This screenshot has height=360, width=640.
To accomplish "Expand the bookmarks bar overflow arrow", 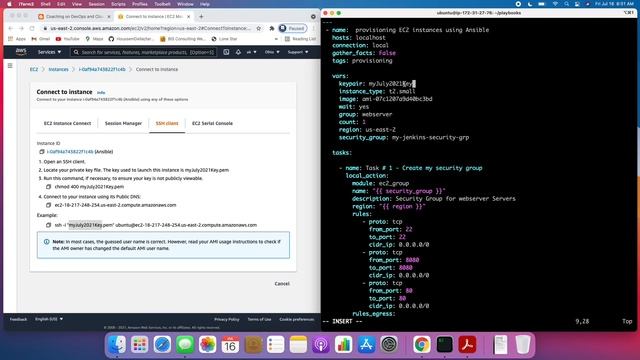I will 276,39.
